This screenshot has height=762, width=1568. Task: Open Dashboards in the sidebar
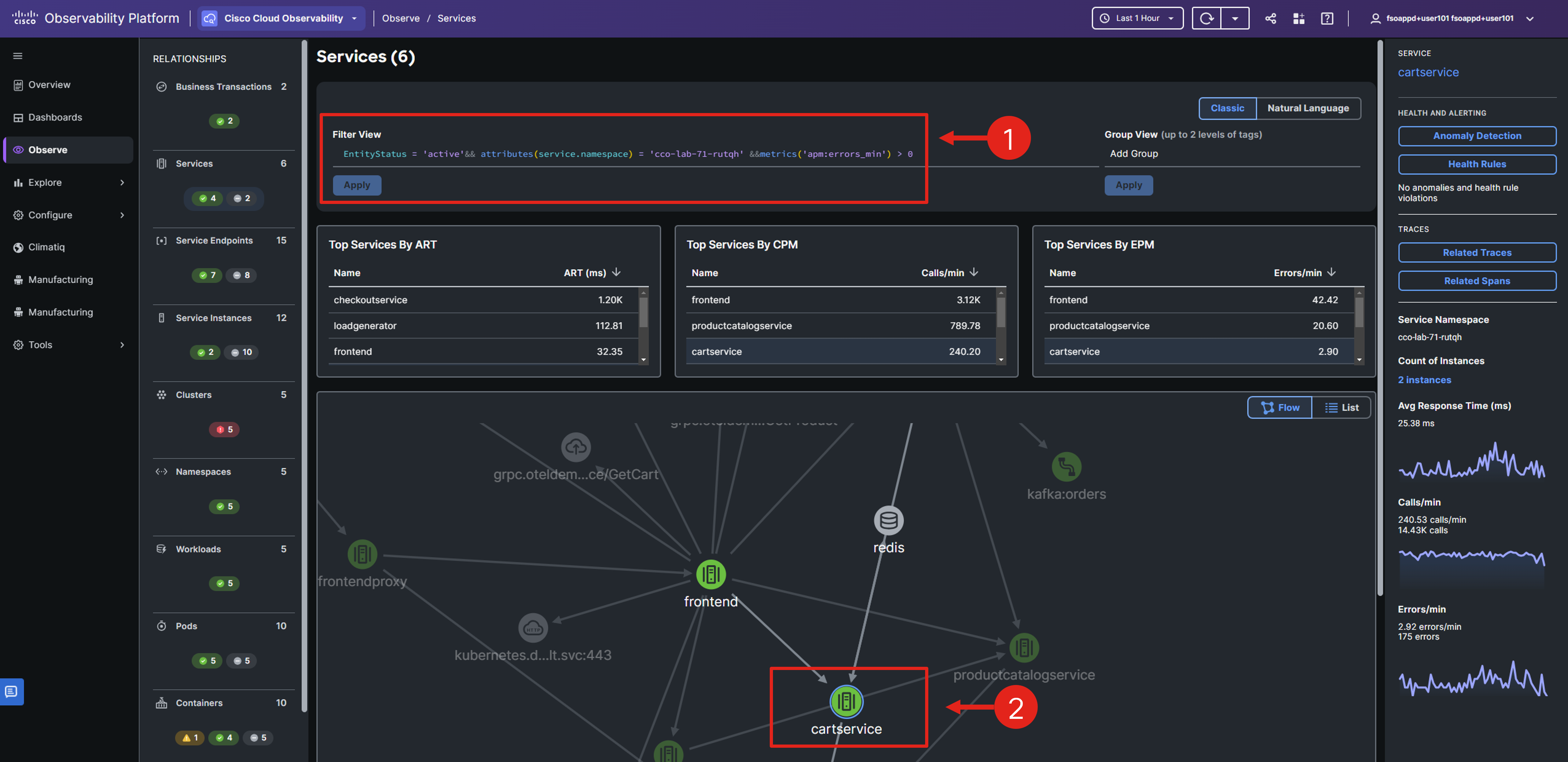(x=55, y=117)
